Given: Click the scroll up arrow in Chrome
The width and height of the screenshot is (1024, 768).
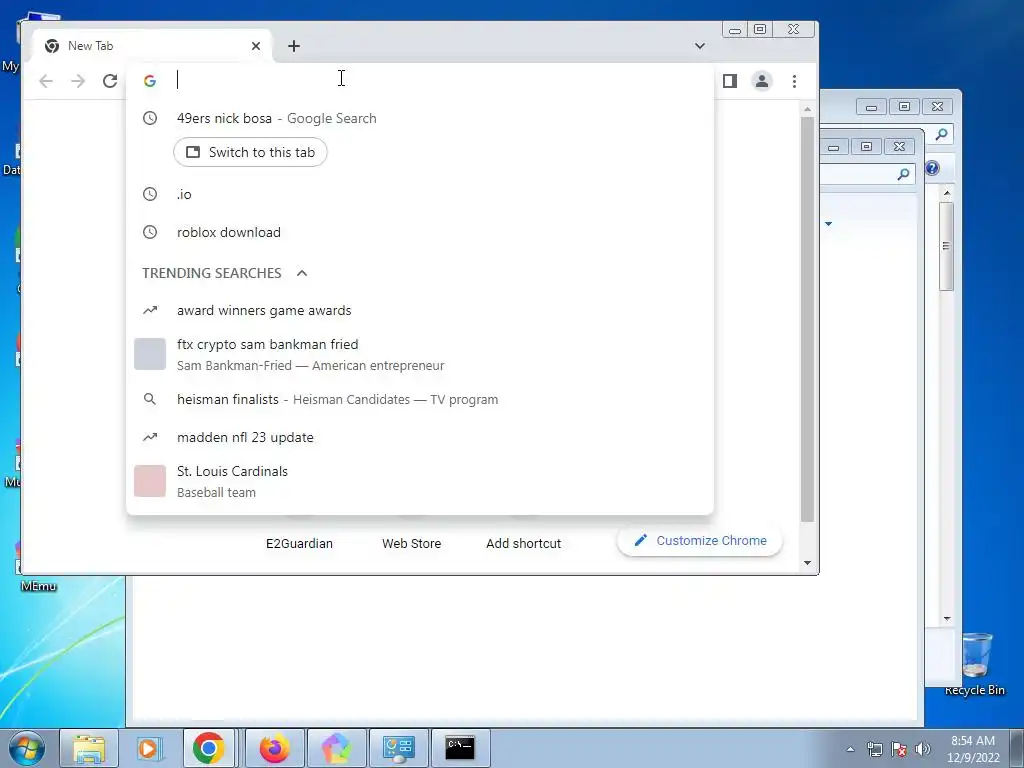Looking at the screenshot, I should 808,109.
